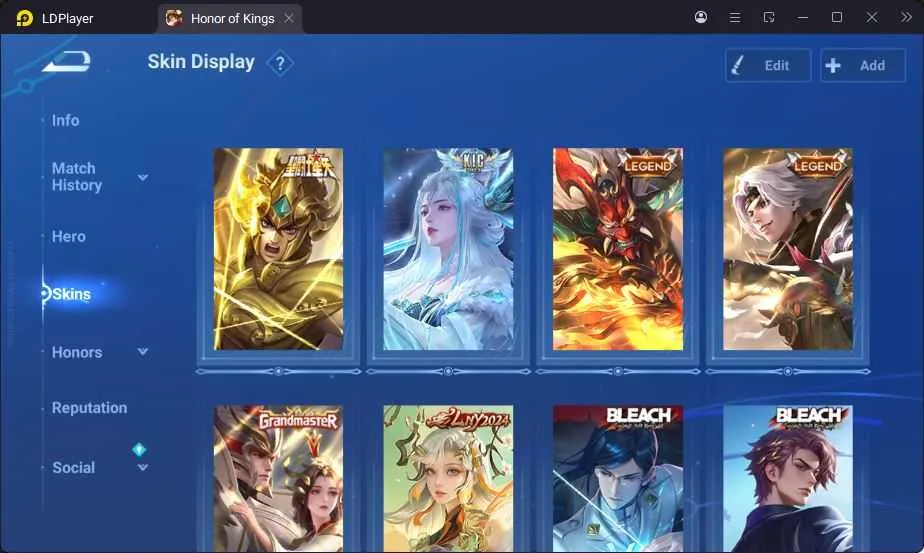Click the diamond notification icon above Social
This screenshot has height=553, width=924.
click(139, 449)
